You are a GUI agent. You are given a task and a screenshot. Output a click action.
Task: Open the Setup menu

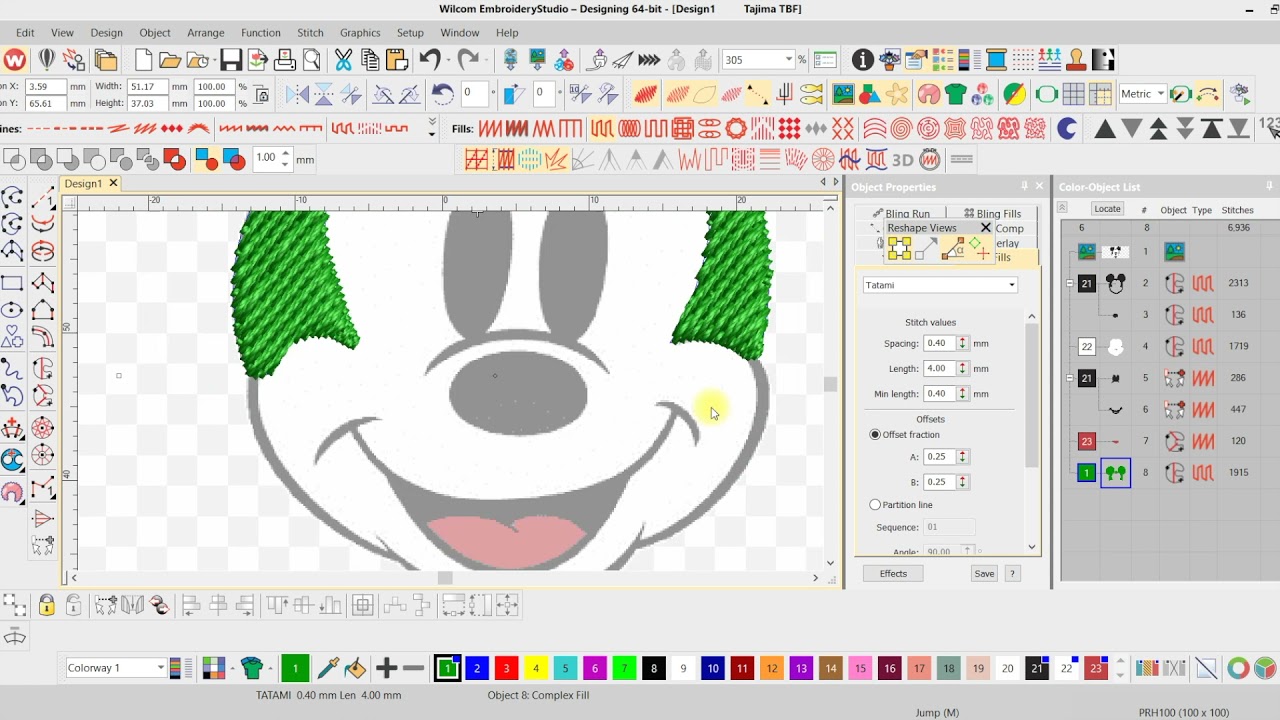[410, 33]
